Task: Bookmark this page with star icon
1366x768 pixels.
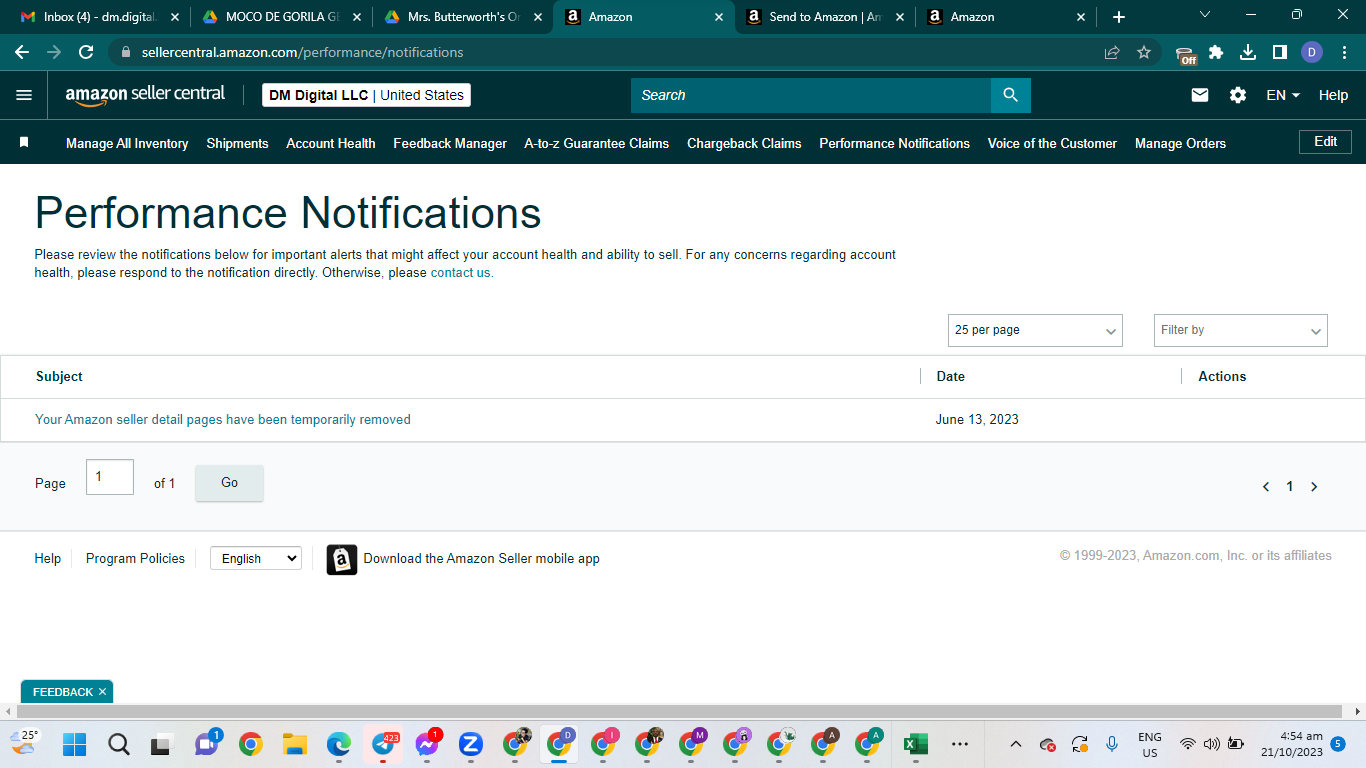Action: (1144, 52)
